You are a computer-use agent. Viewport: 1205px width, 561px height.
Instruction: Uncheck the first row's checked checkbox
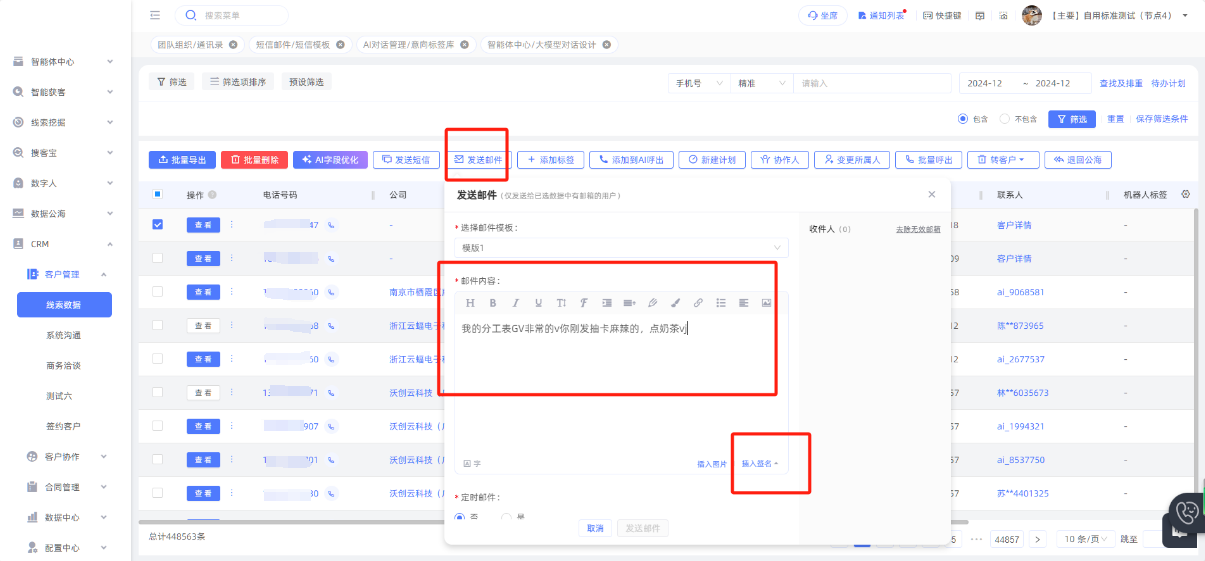pos(157,225)
